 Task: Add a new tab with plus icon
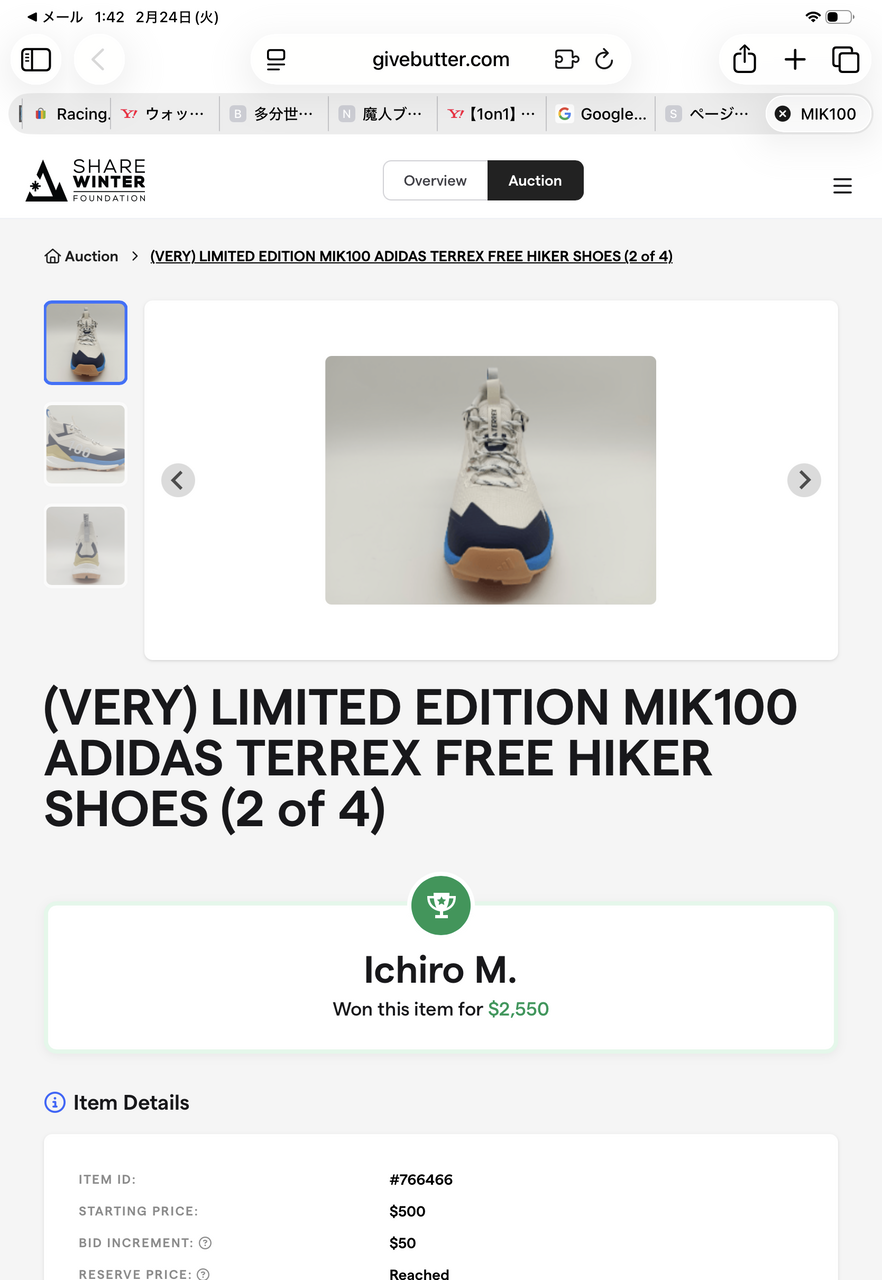(795, 60)
